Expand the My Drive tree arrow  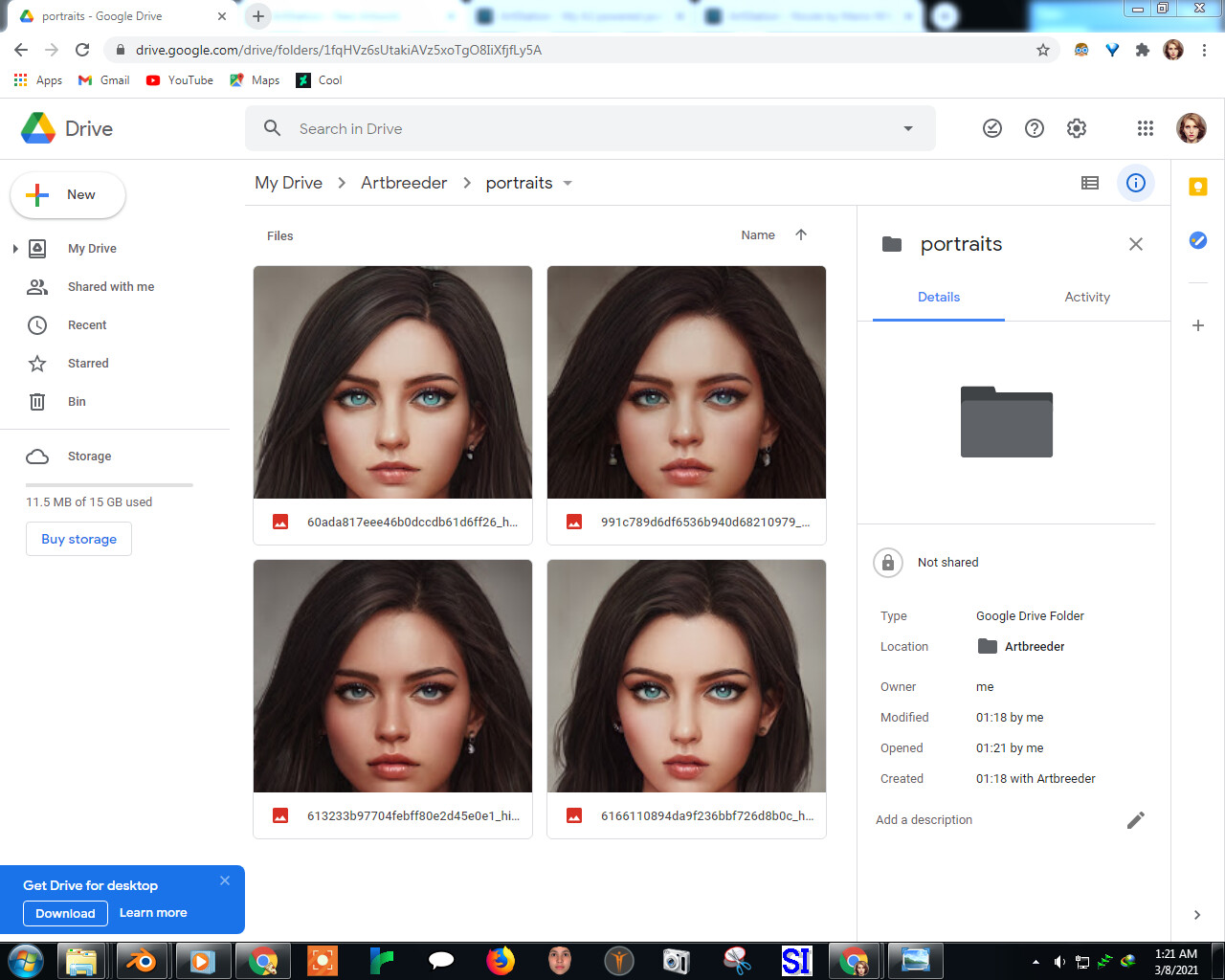point(15,249)
